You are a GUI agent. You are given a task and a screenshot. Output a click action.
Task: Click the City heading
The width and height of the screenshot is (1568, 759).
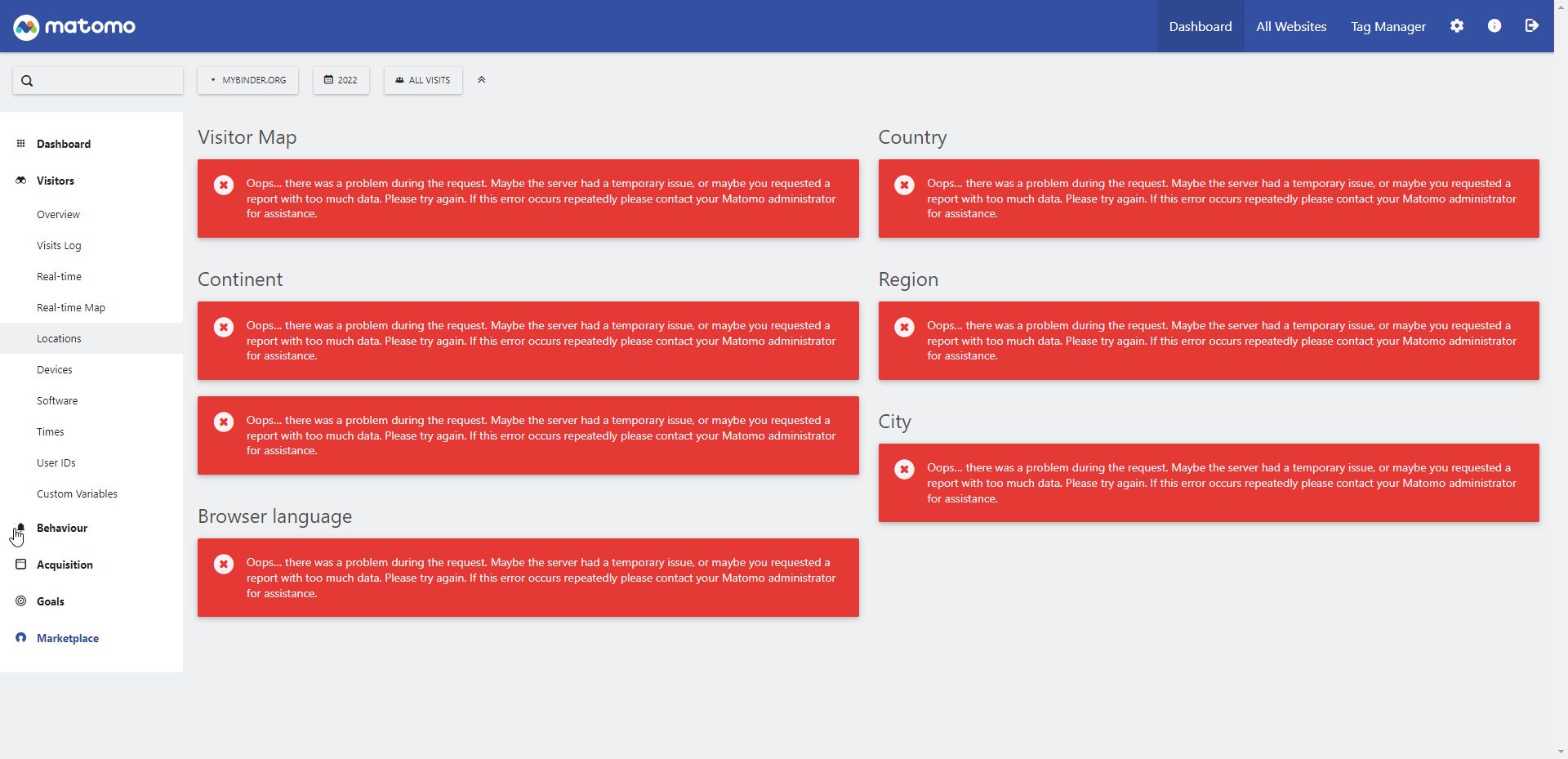894,422
